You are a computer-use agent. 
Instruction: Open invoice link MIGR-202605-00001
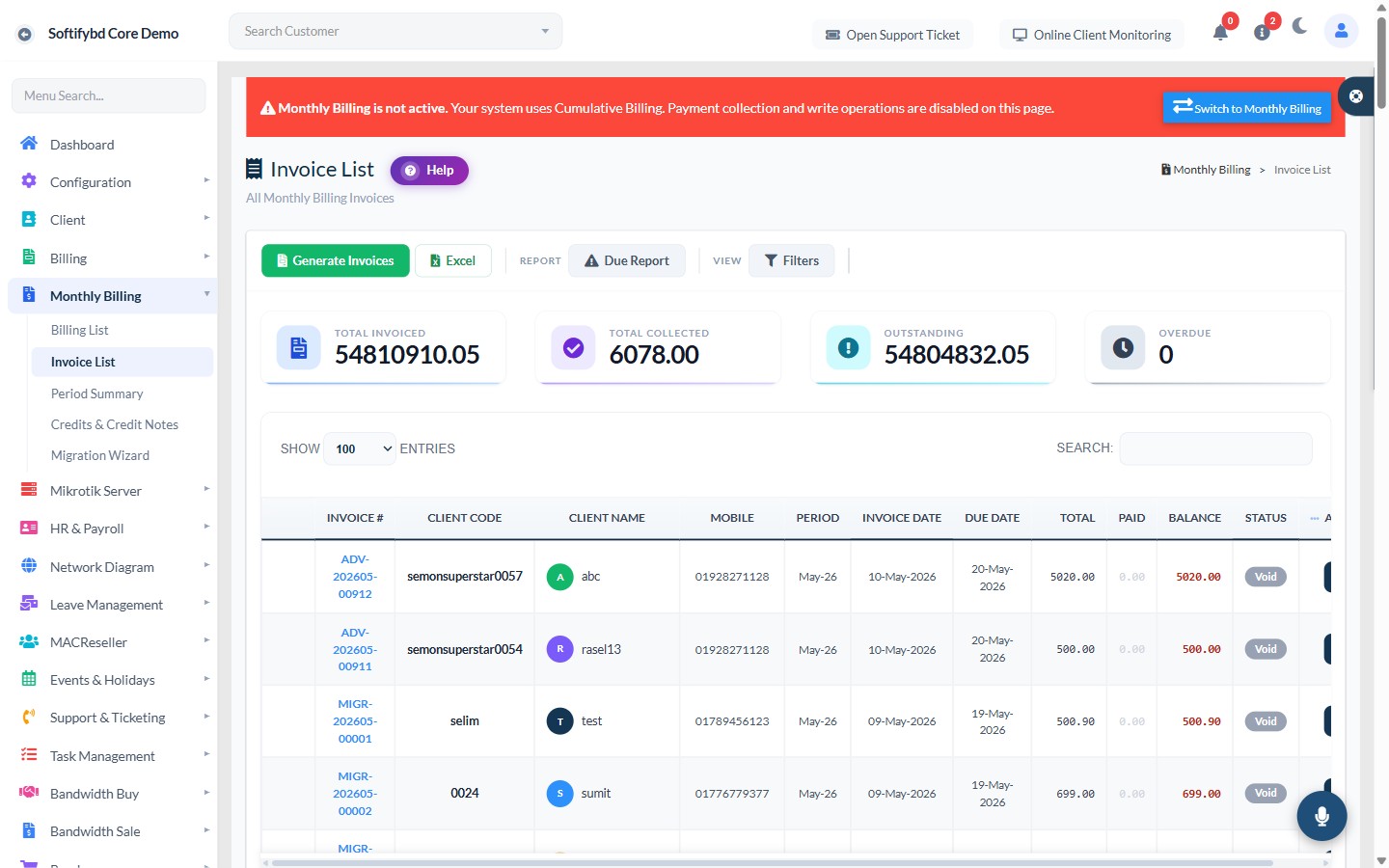point(355,721)
